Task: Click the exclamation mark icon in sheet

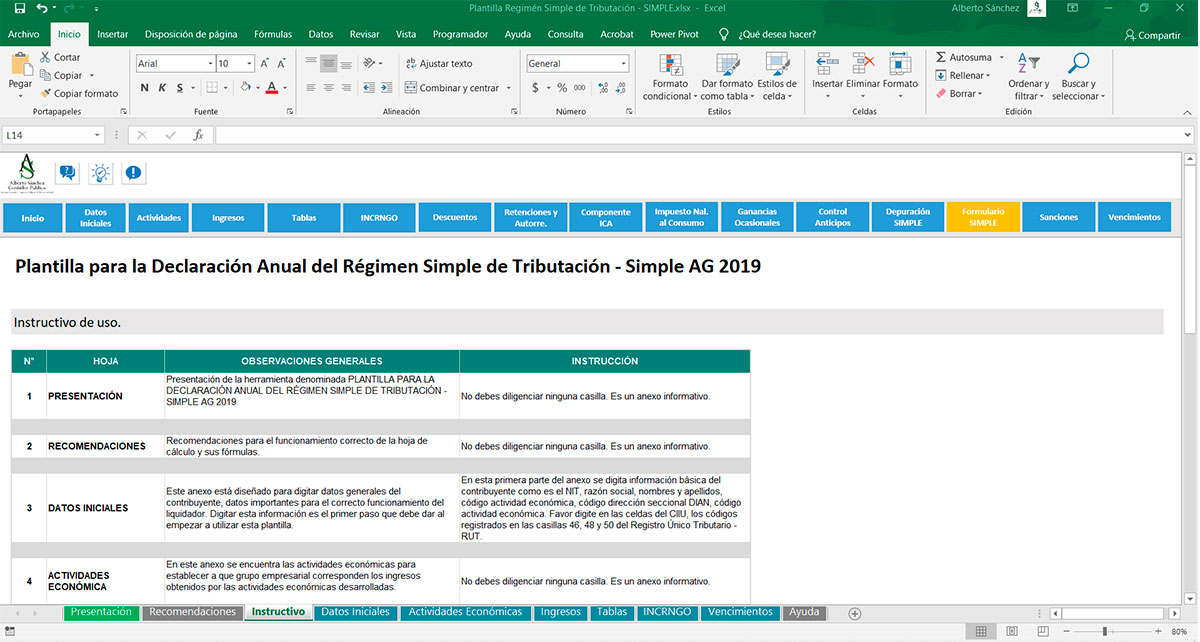Action: point(133,172)
